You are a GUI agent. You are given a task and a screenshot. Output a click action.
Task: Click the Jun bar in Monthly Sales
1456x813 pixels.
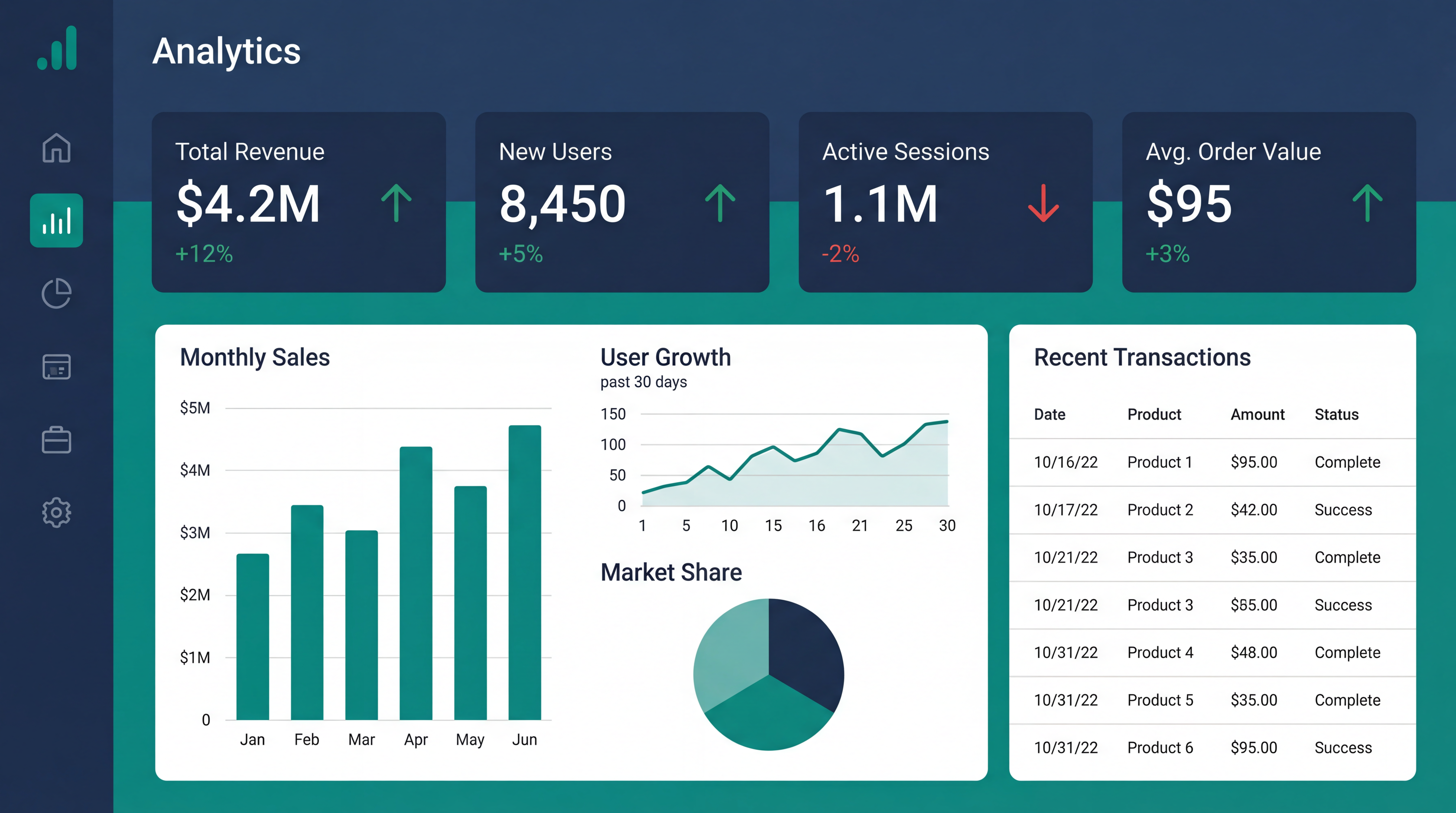click(x=525, y=572)
